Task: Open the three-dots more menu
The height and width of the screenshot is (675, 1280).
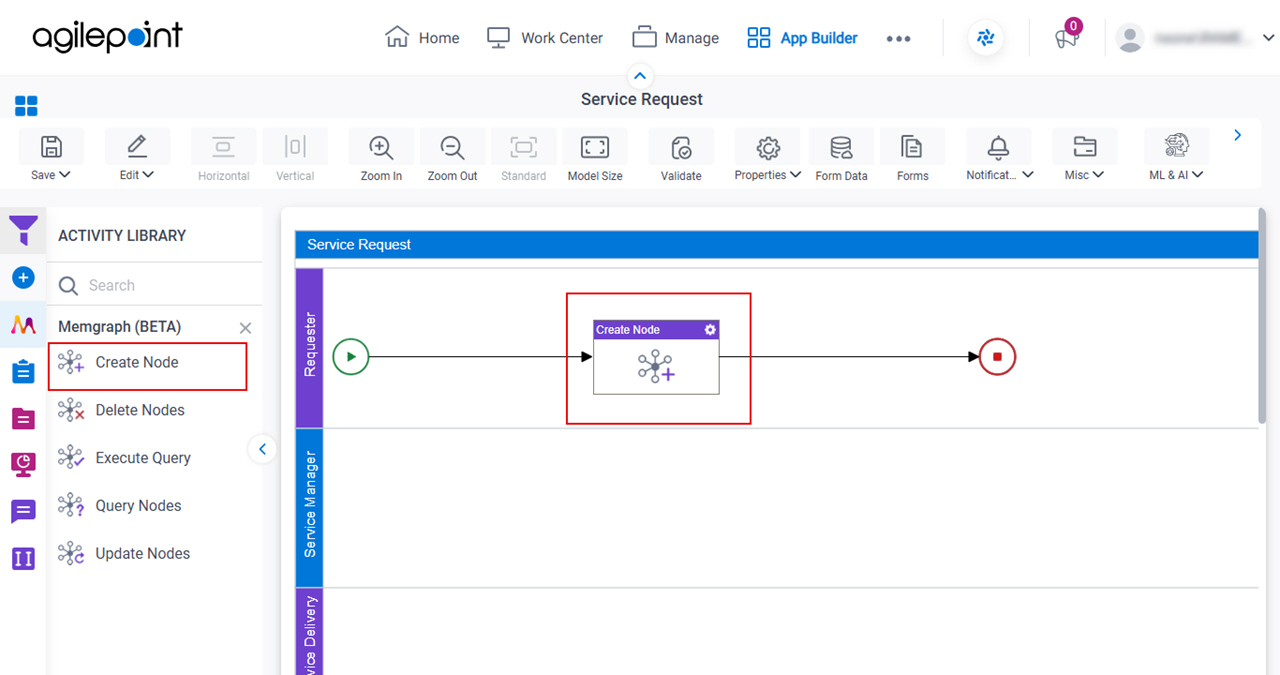Action: coord(898,39)
